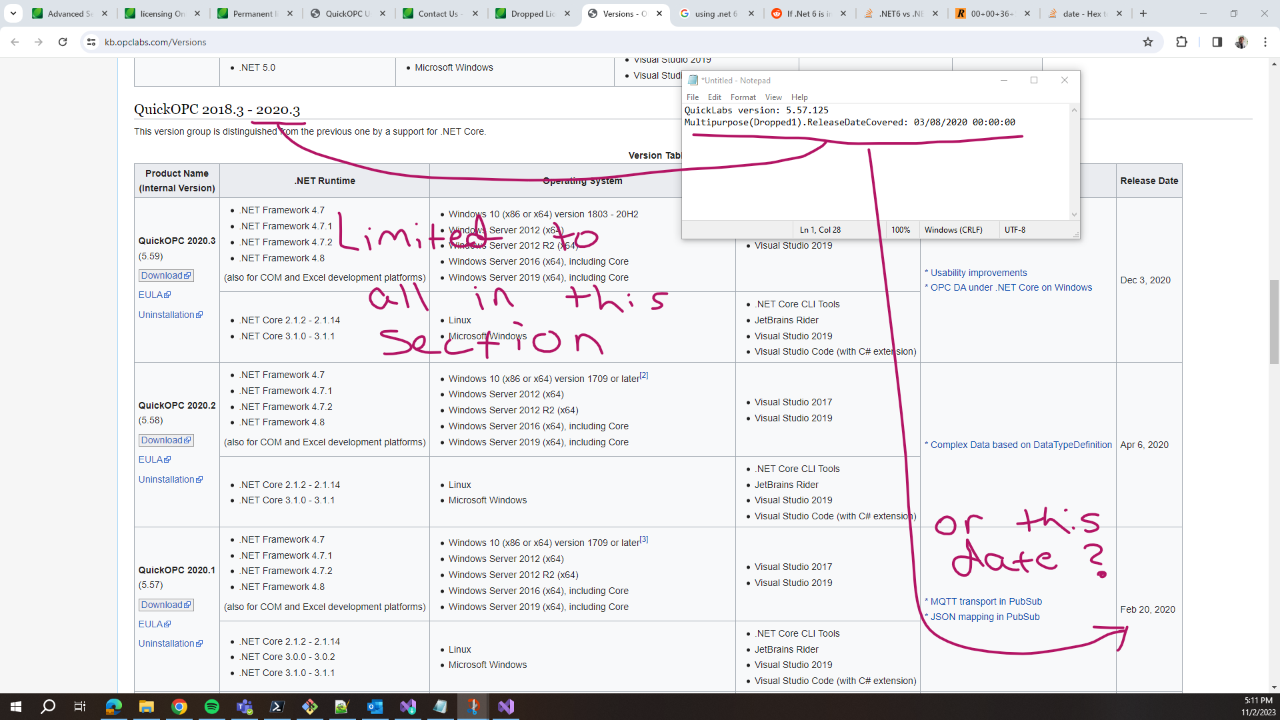Open File Explorer from the taskbar
This screenshot has width=1280, height=720.
146,706
